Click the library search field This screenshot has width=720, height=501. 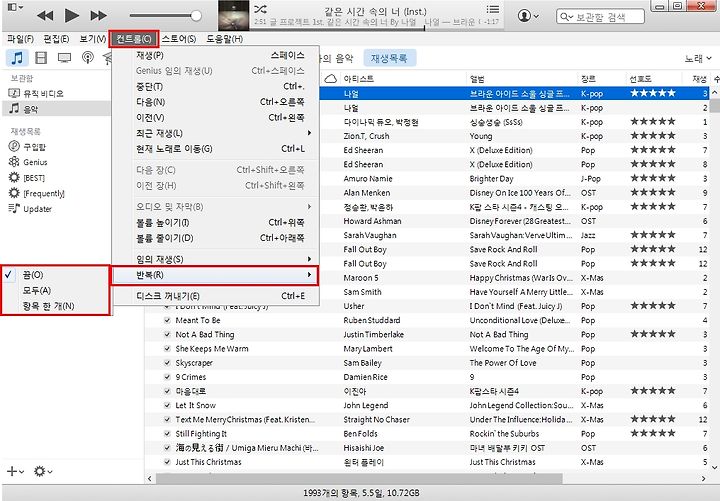[600, 17]
